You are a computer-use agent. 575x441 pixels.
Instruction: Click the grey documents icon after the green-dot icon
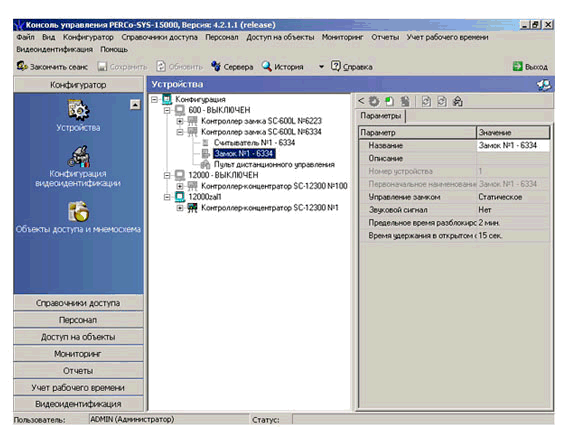click(x=405, y=102)
